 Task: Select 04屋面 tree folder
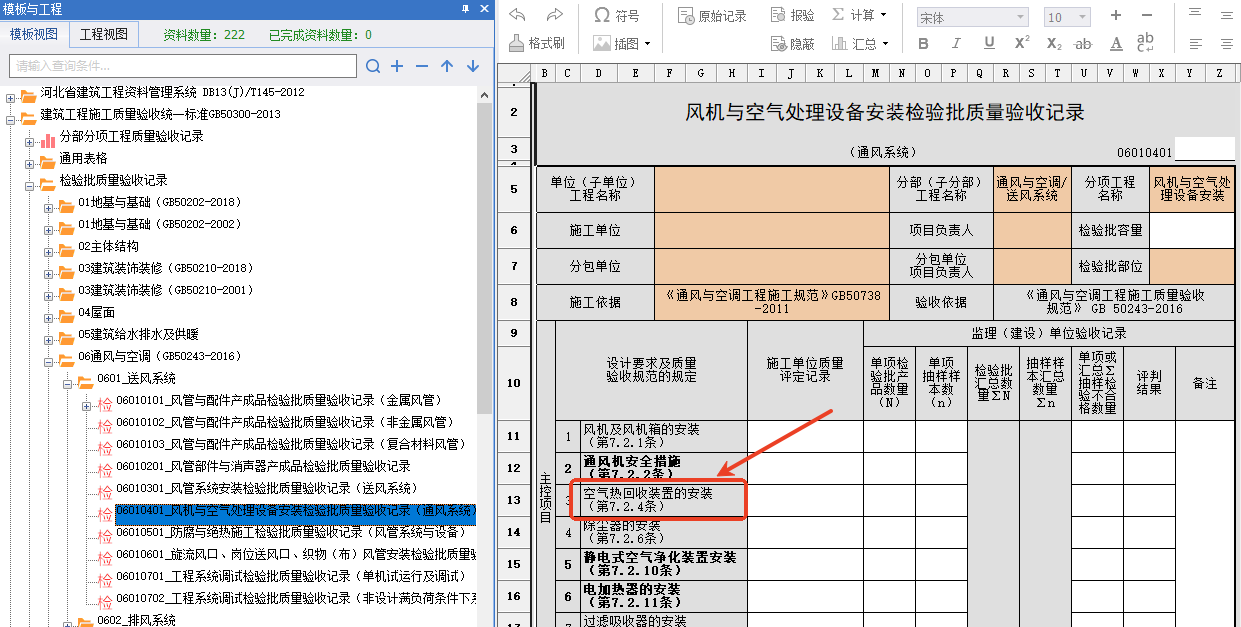point(96,312)
